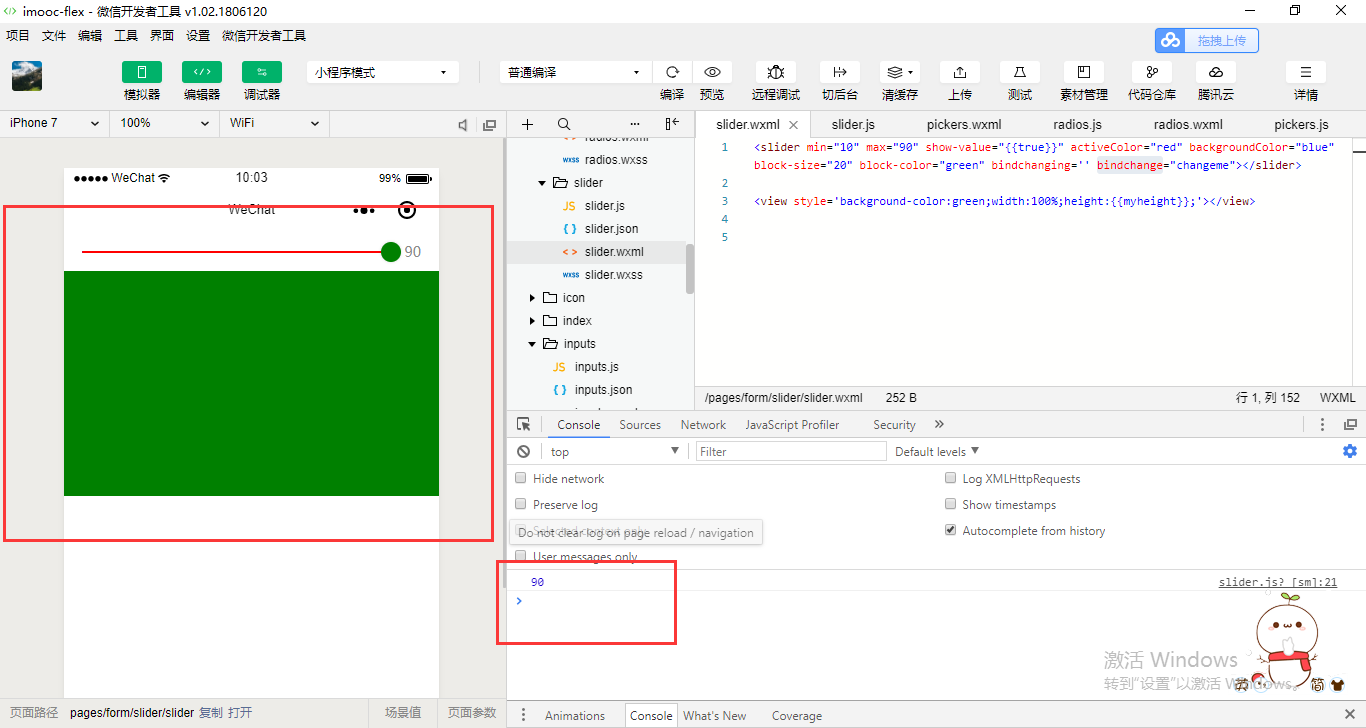Screen dimensions: 1366x728
Task: Open the 工具 menu
Action: (126, 35)
